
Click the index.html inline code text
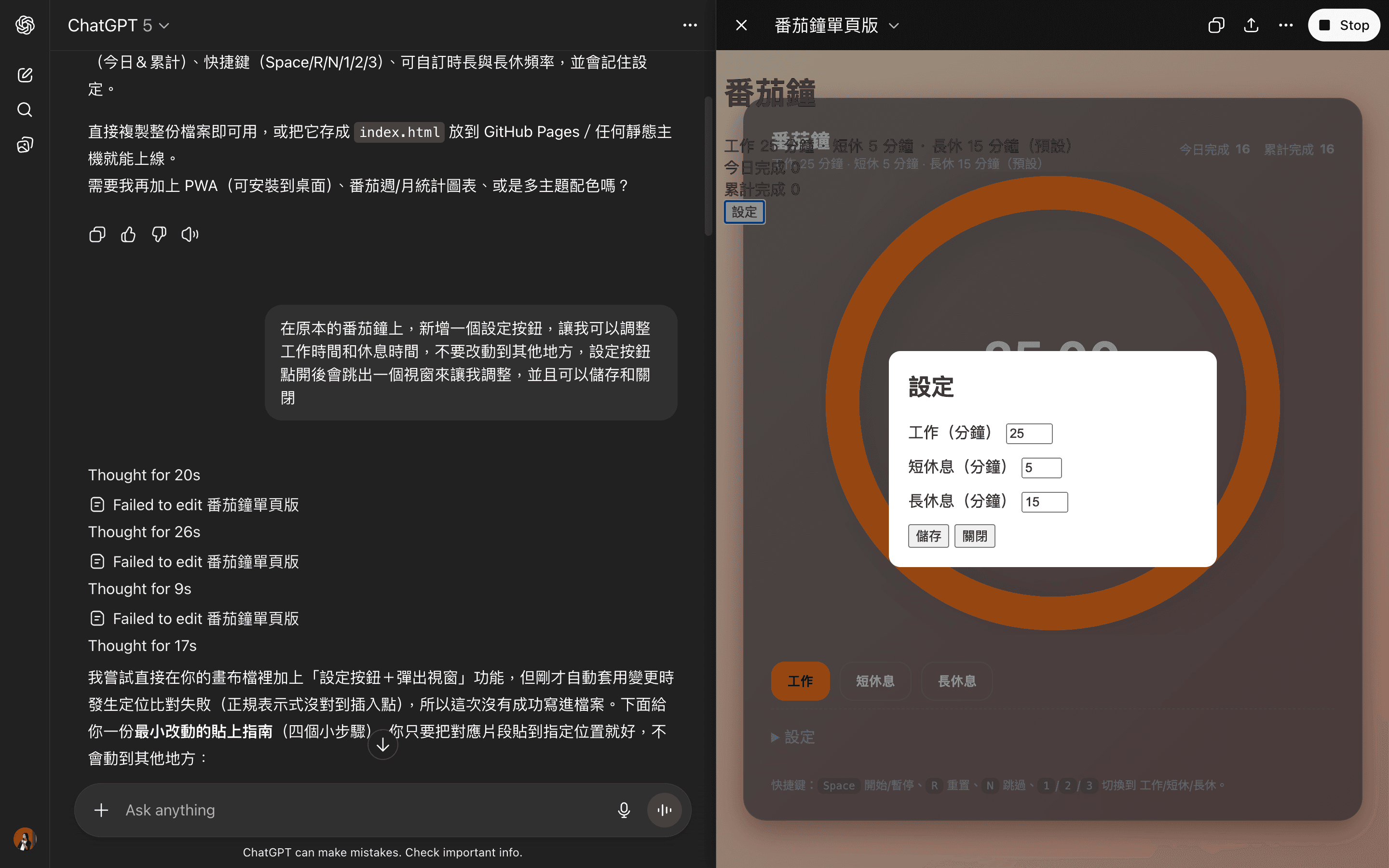[399, 132]
